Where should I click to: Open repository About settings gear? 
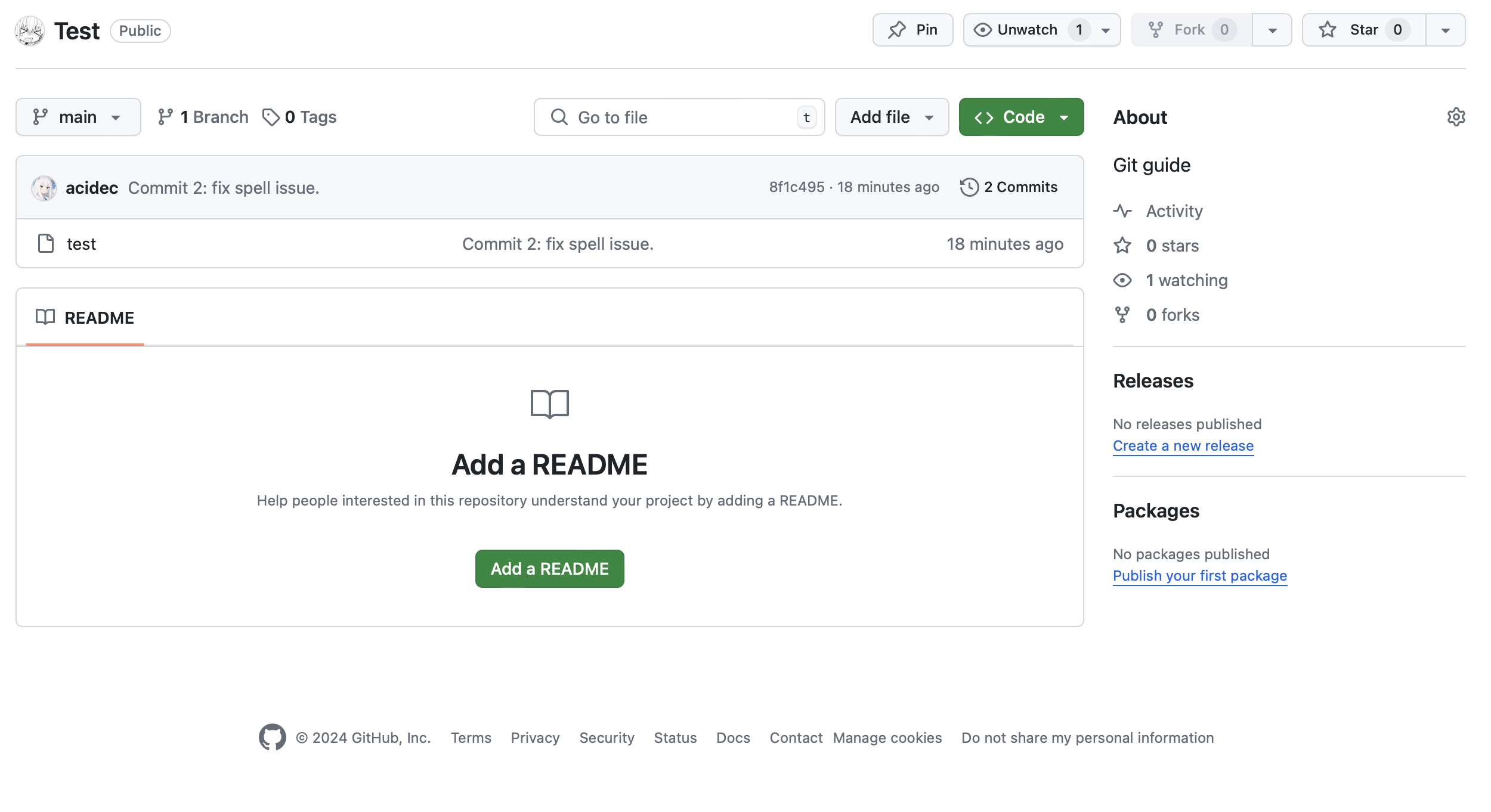tap(1456, 117)
